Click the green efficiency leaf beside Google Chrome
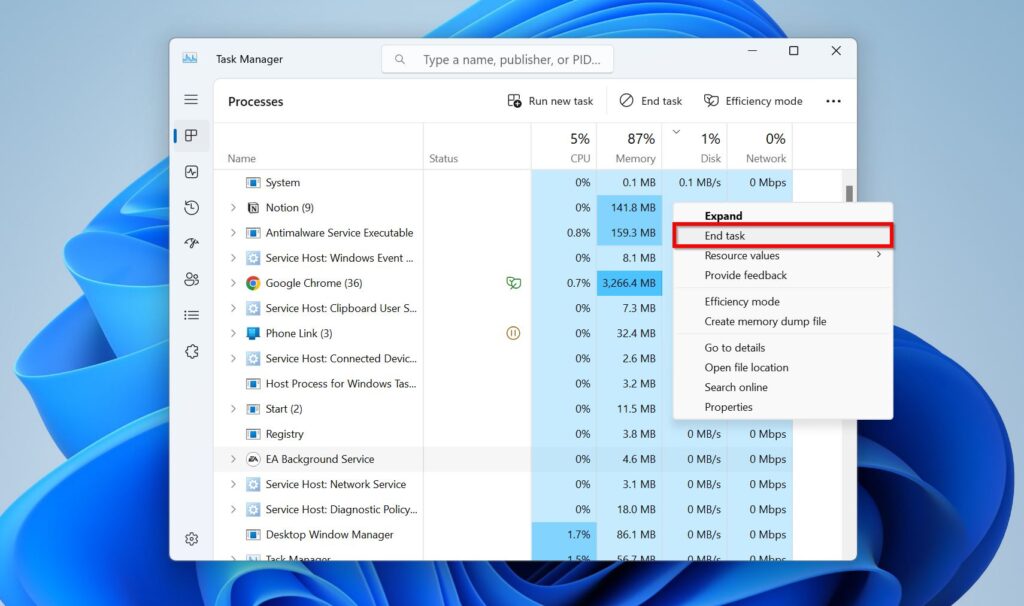 pyautogui.click(x=513, y=283)
